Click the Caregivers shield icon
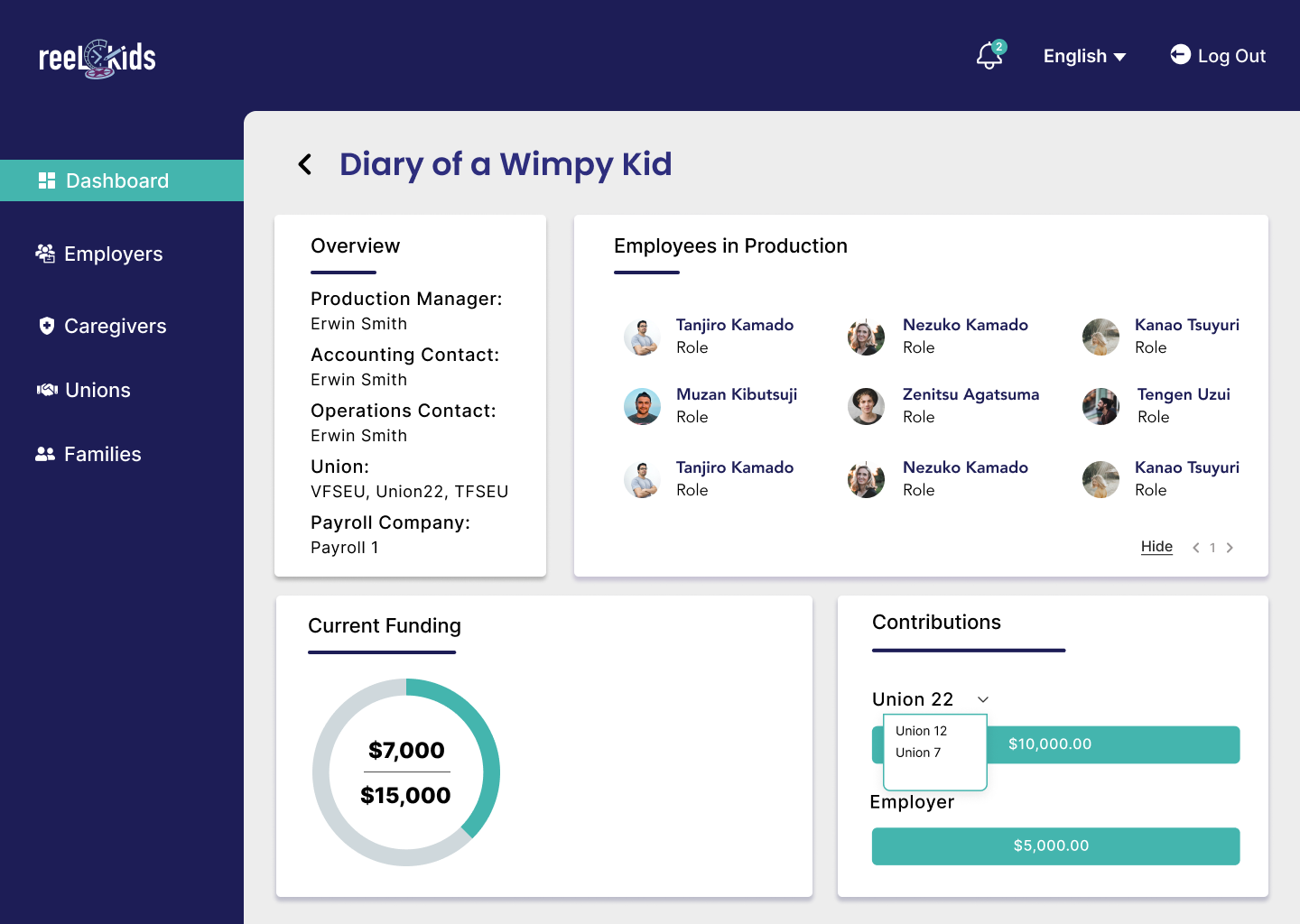 tap(46, 326)
